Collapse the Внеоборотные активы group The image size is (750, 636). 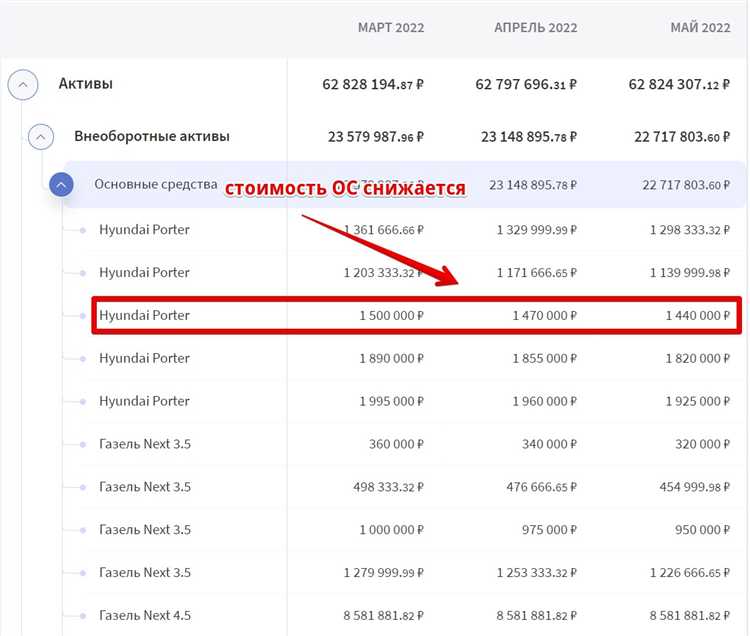point(41,137)
